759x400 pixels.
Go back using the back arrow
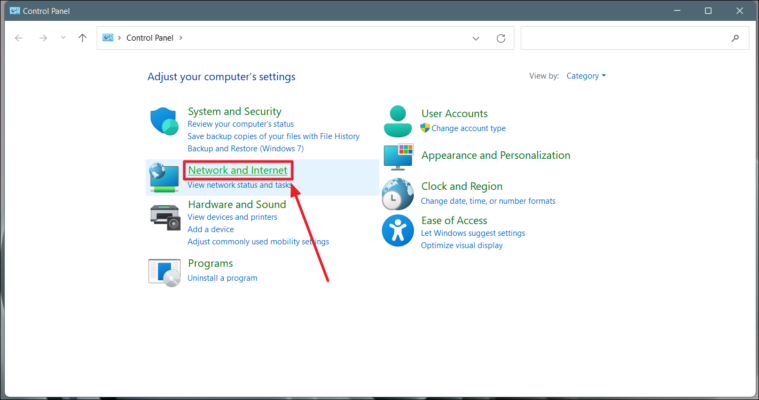(x=19, y=38)
